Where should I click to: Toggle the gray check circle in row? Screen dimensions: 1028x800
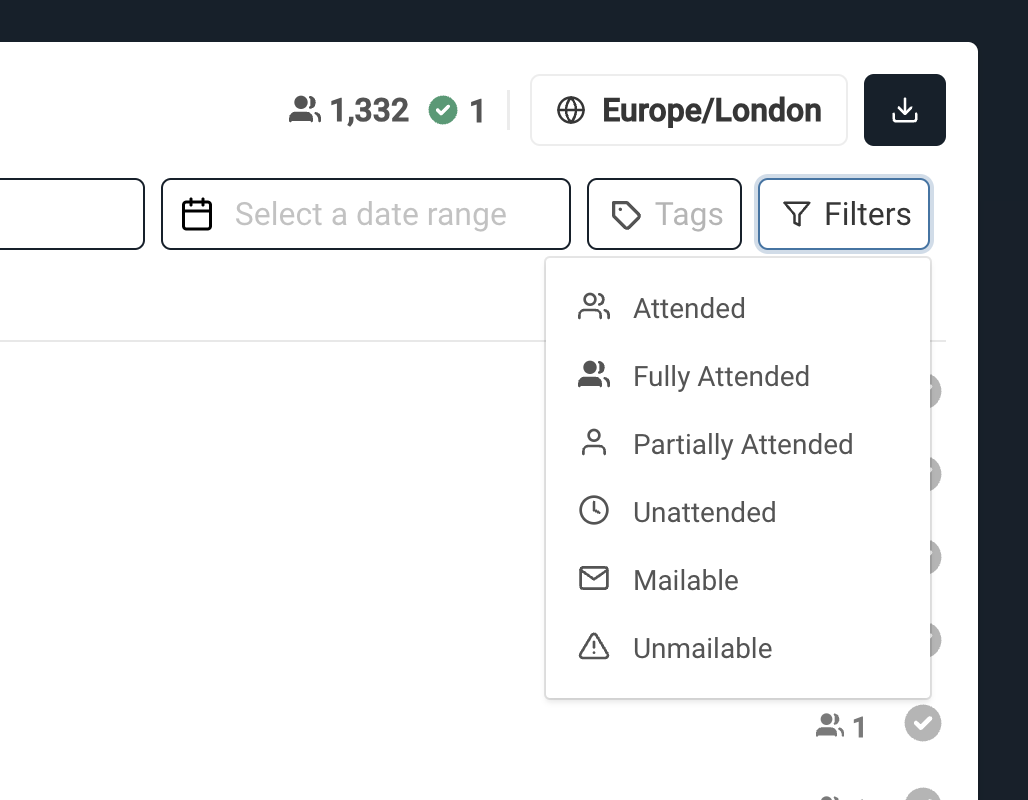[x=923, y=723]
